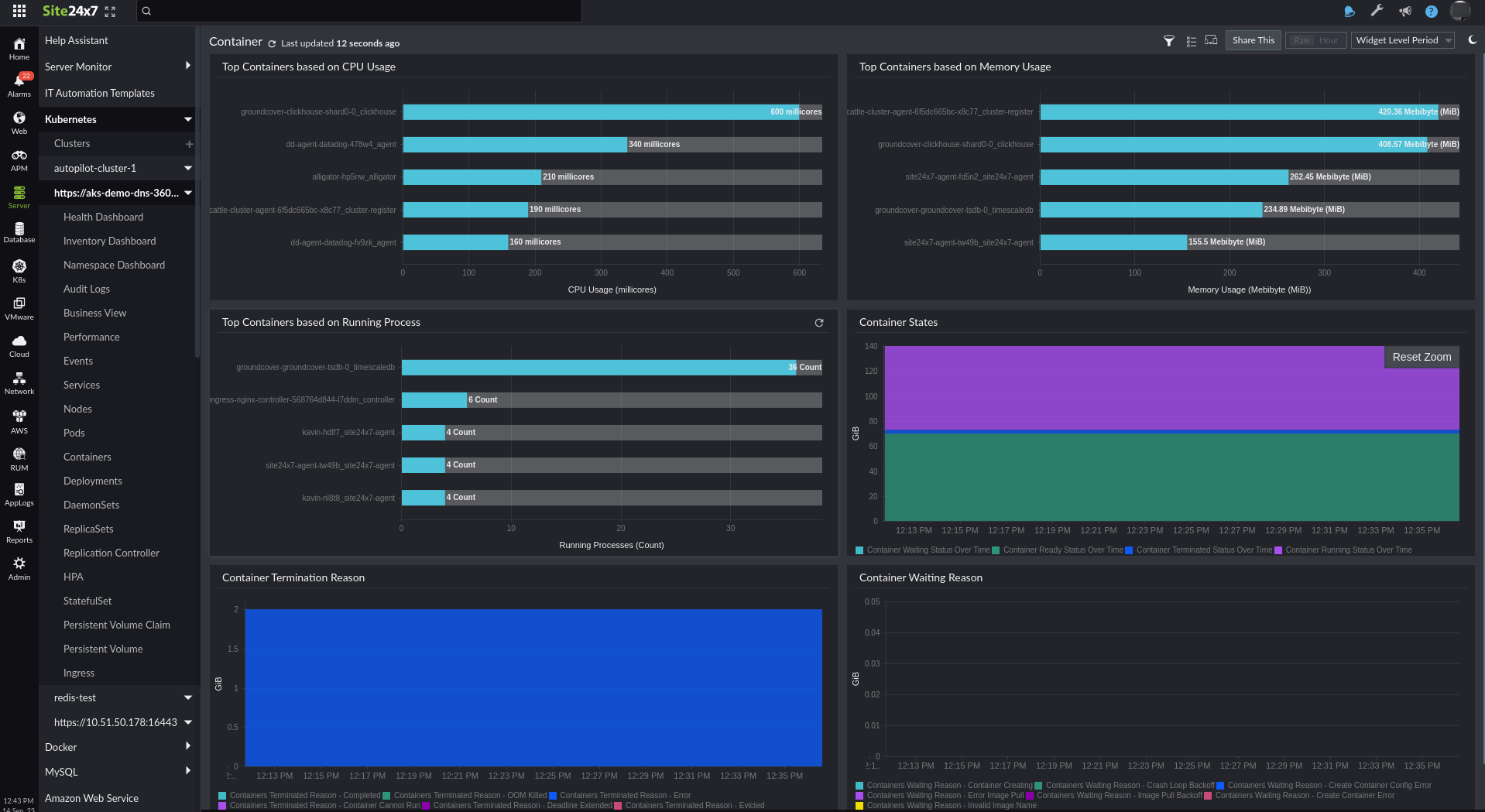Refresh the Container dashboard
Image resolution: width=1485 pixels, height=812 pixels.
272,43
